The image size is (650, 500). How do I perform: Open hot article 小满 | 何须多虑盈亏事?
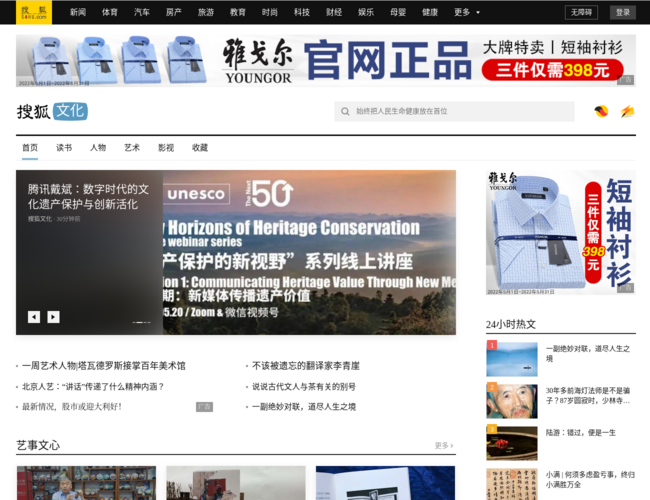tap(590, 479)
